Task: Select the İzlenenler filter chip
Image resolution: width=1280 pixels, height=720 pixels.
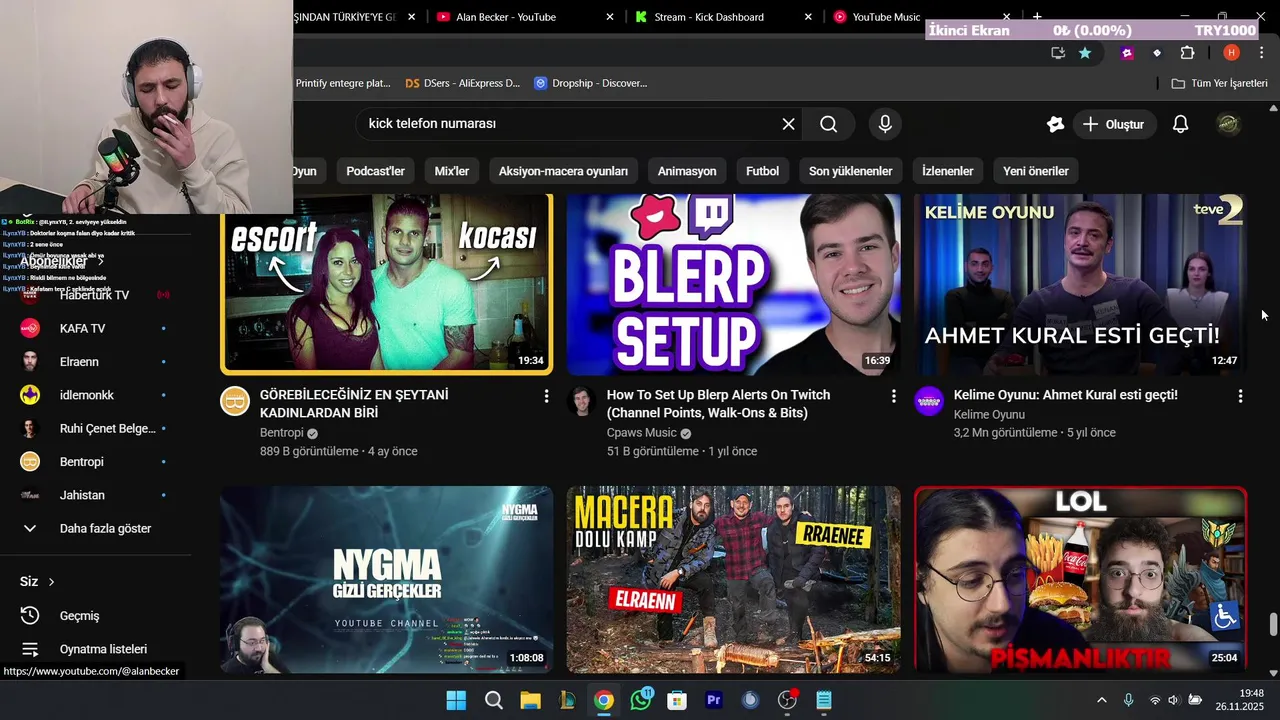Action: coord(948,171)
